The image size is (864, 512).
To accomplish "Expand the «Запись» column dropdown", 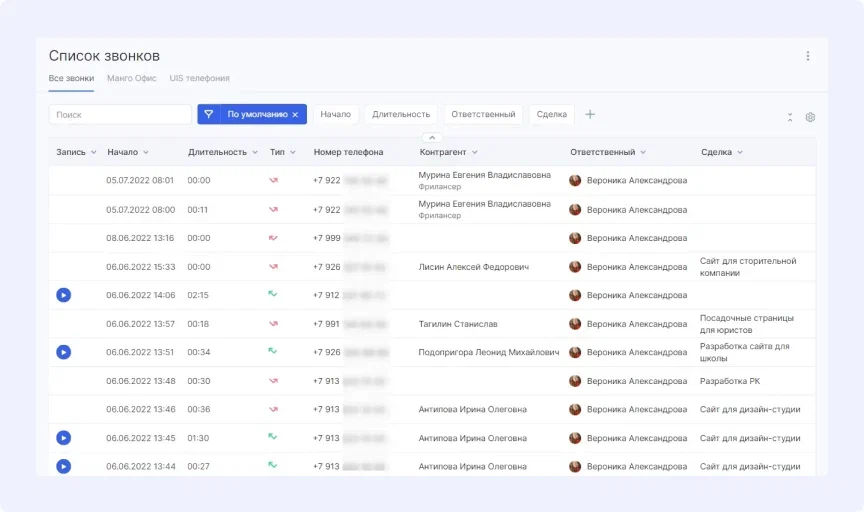I will click(x=94, y=152).
